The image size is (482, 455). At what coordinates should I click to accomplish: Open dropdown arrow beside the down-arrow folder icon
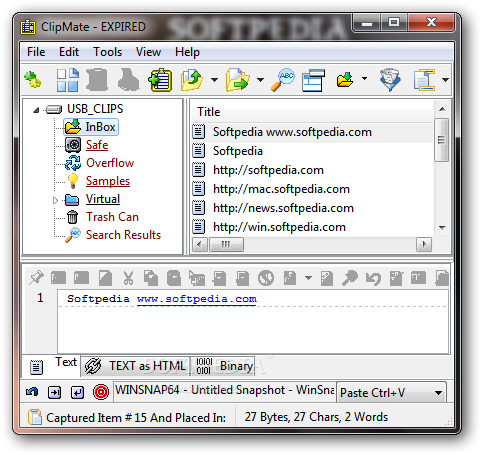pyautogui.click(x=364, y=79)
